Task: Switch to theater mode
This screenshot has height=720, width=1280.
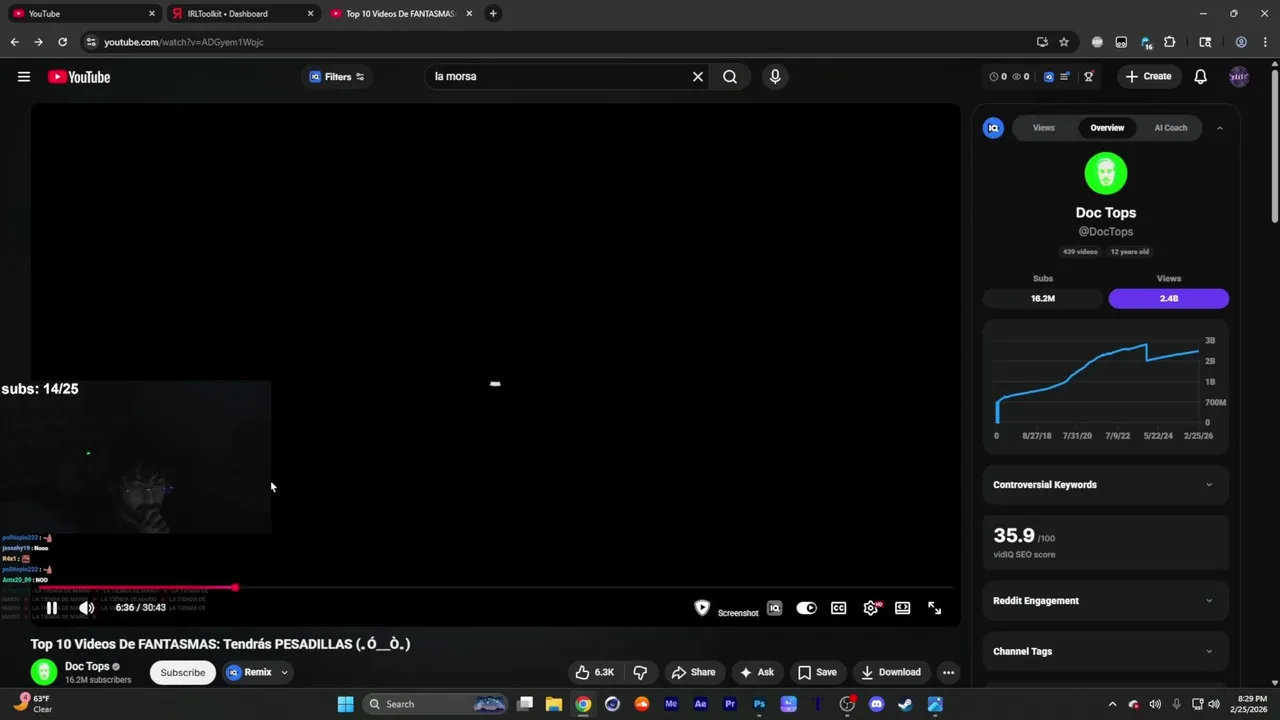Action: pos(902,608)
